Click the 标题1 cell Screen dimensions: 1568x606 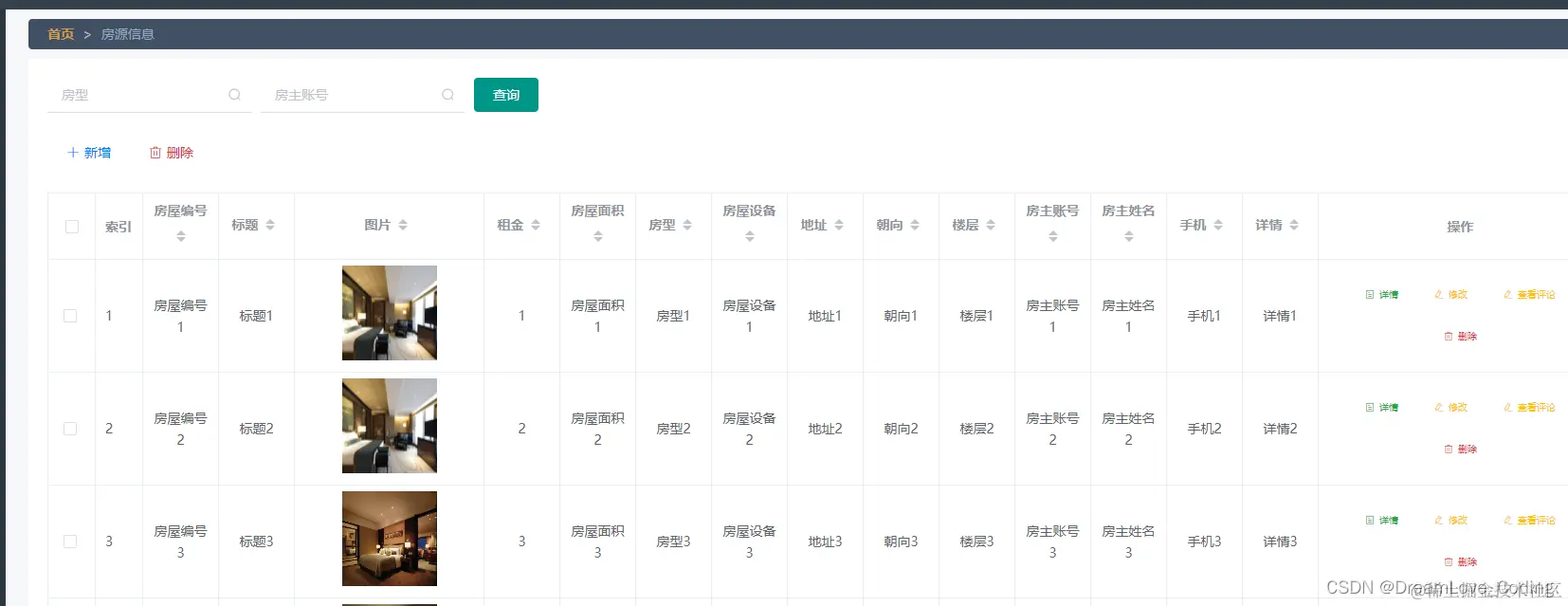click(x=256, y=316)
